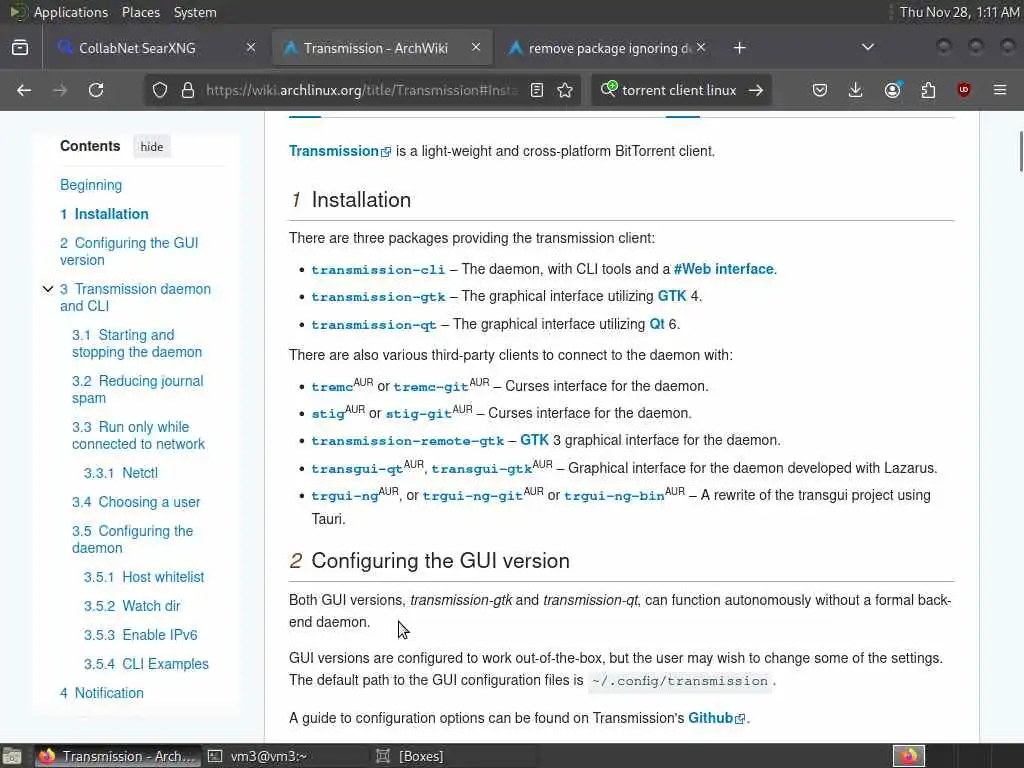The width and height of the screenshot is (1024, 768).
Task: Jump to 1 Installation in Contents
Action: [104, 214]
